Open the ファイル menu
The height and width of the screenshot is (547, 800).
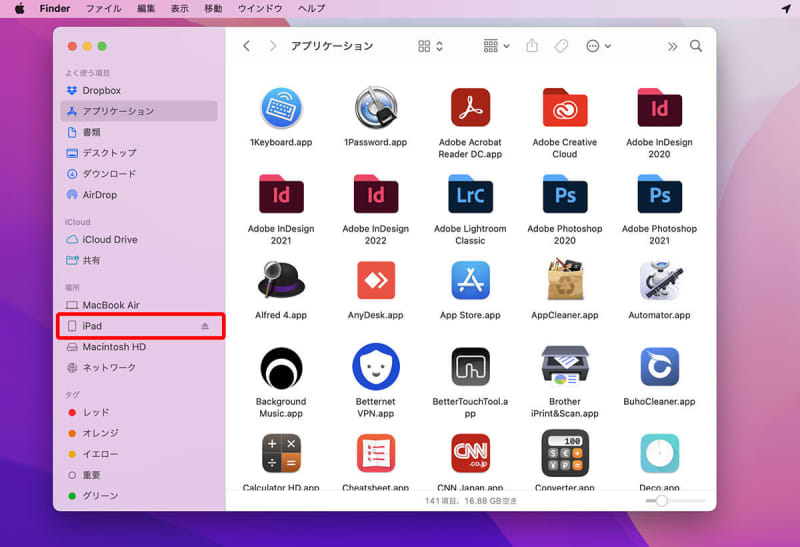pyautogui.click(x=104, y=9)
